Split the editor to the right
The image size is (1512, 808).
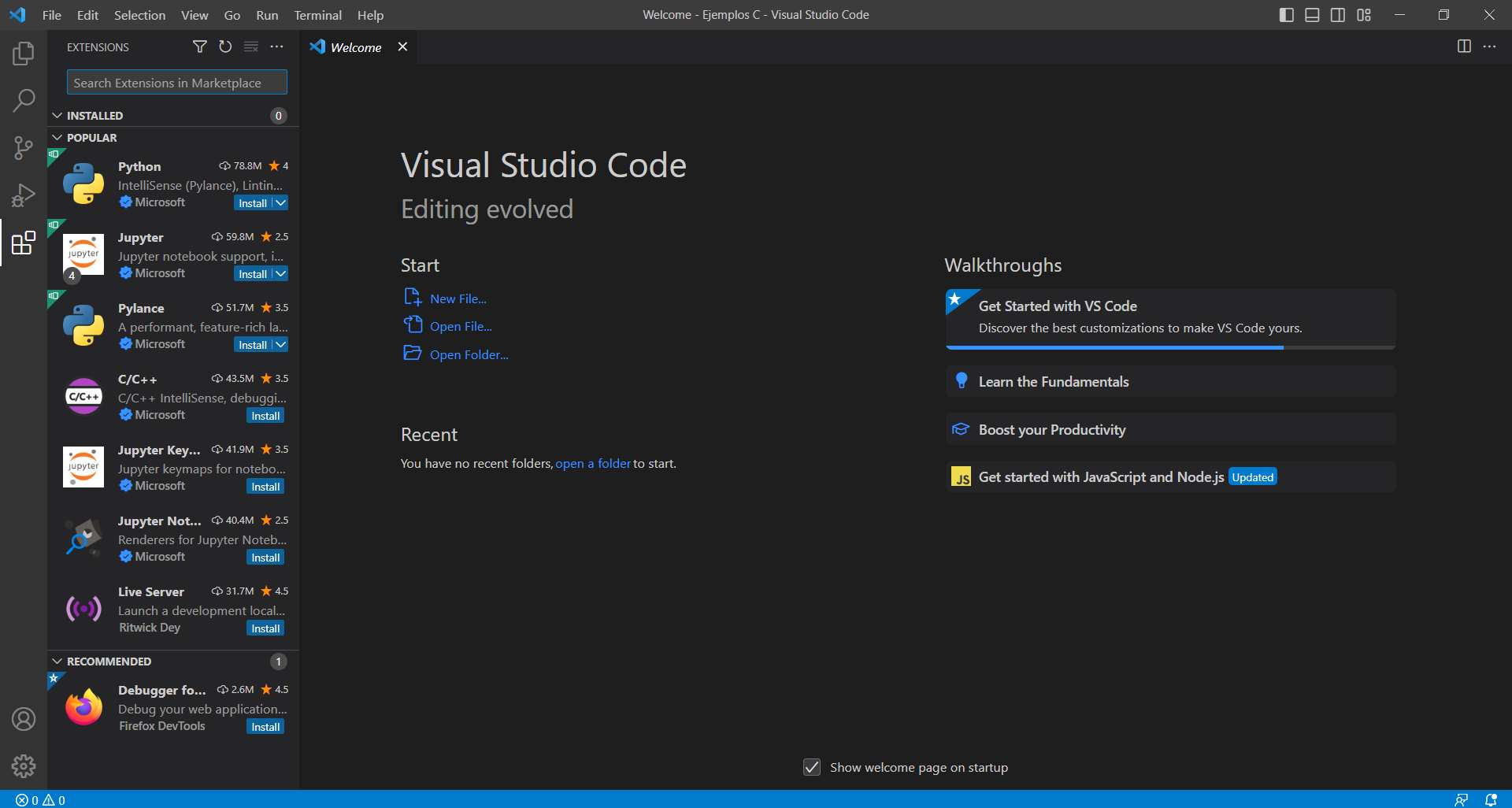[1464, 46]
